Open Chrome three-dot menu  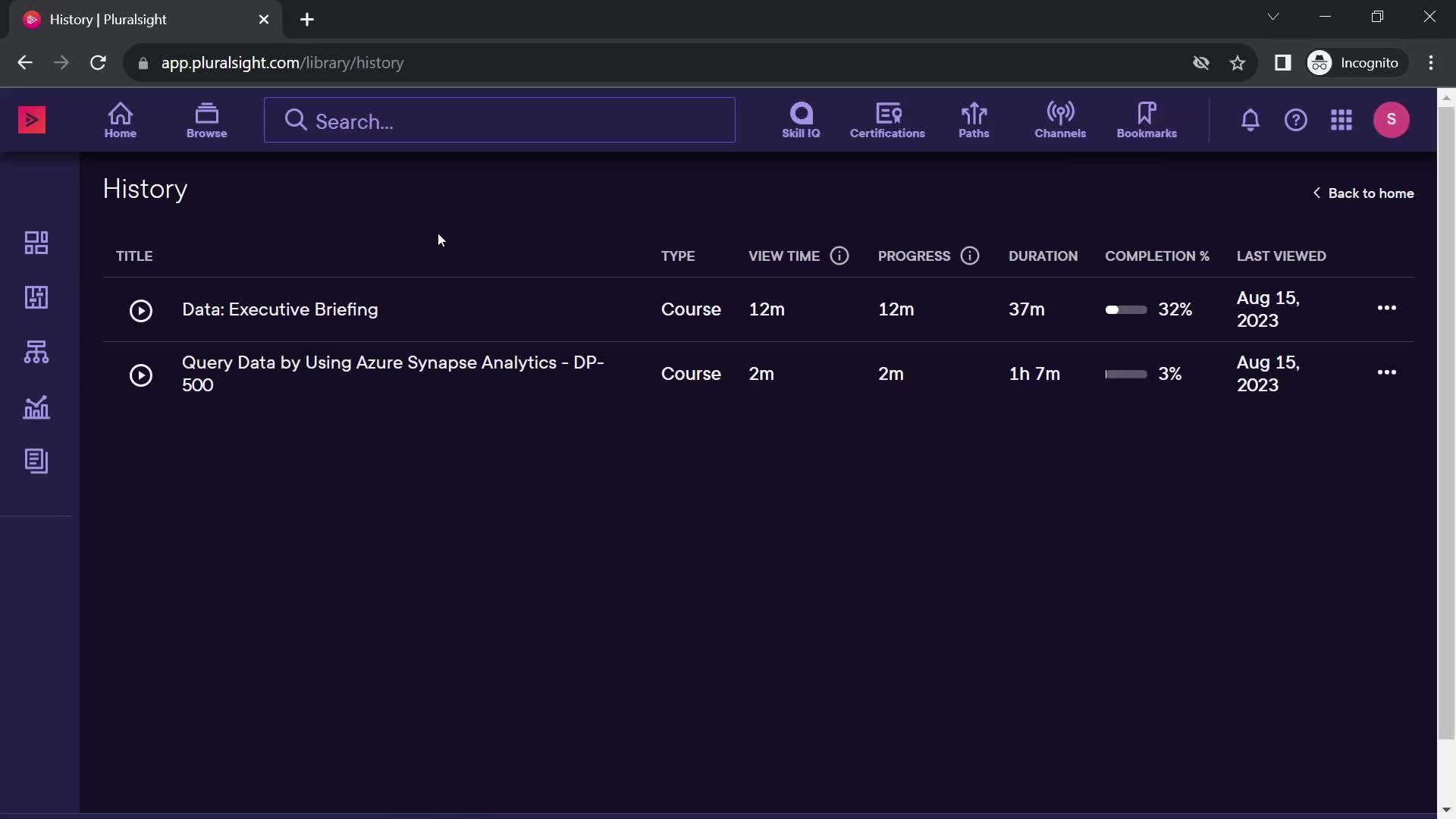(1431, 63)
